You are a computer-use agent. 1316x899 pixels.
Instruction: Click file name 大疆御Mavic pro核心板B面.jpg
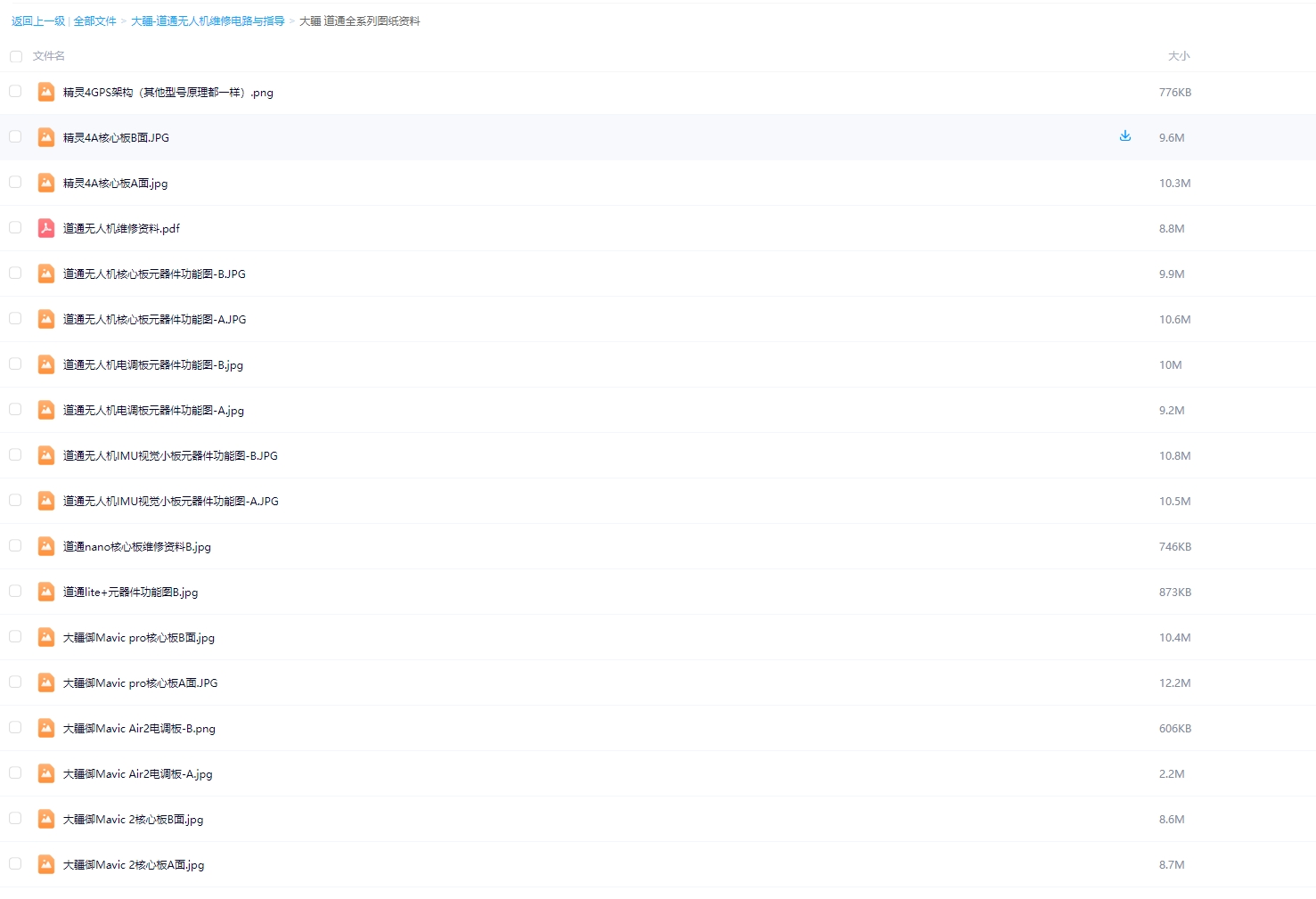pyautogui.click(x=139, y=637)
